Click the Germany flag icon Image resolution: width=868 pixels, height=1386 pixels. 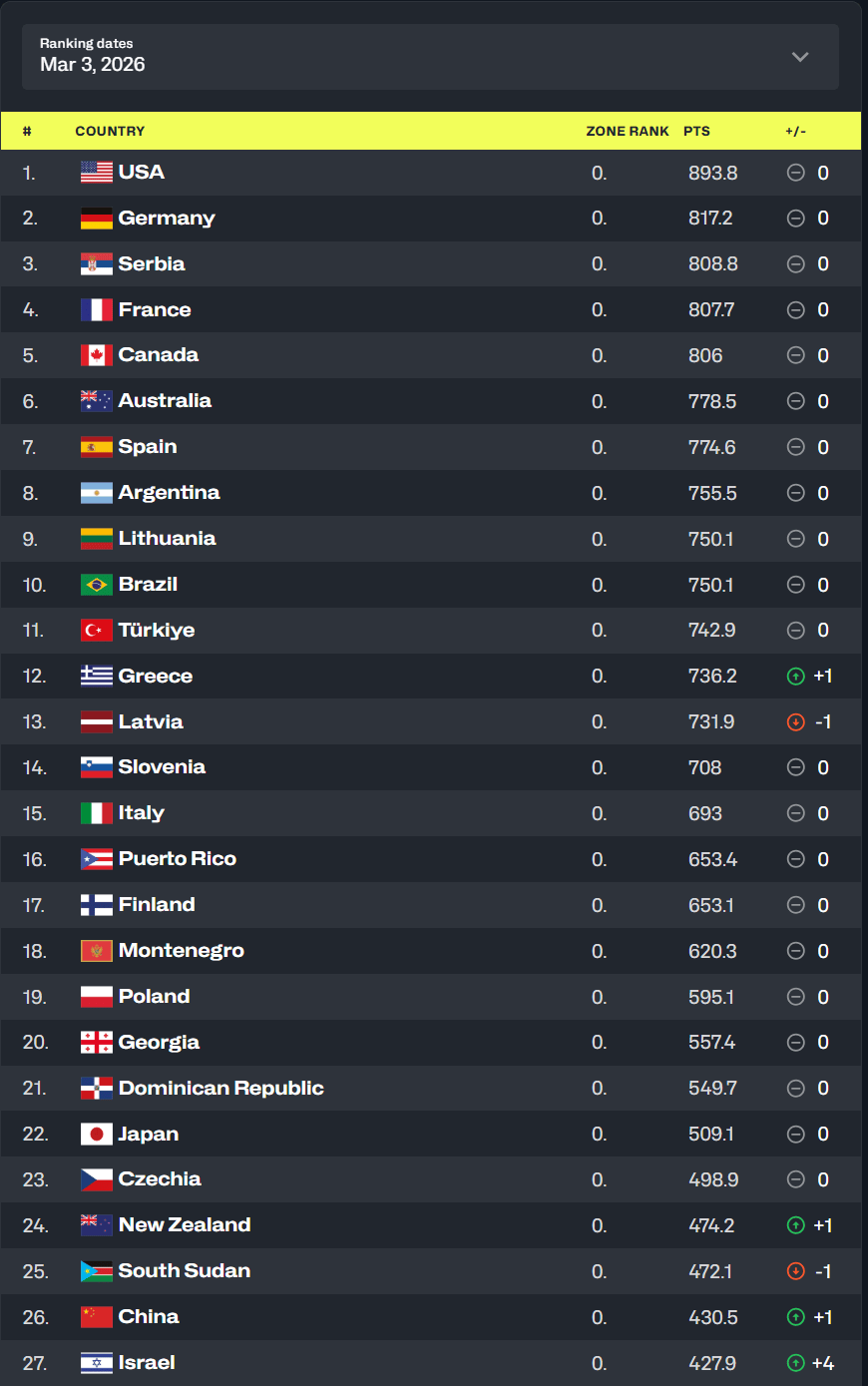coord(97,219)
